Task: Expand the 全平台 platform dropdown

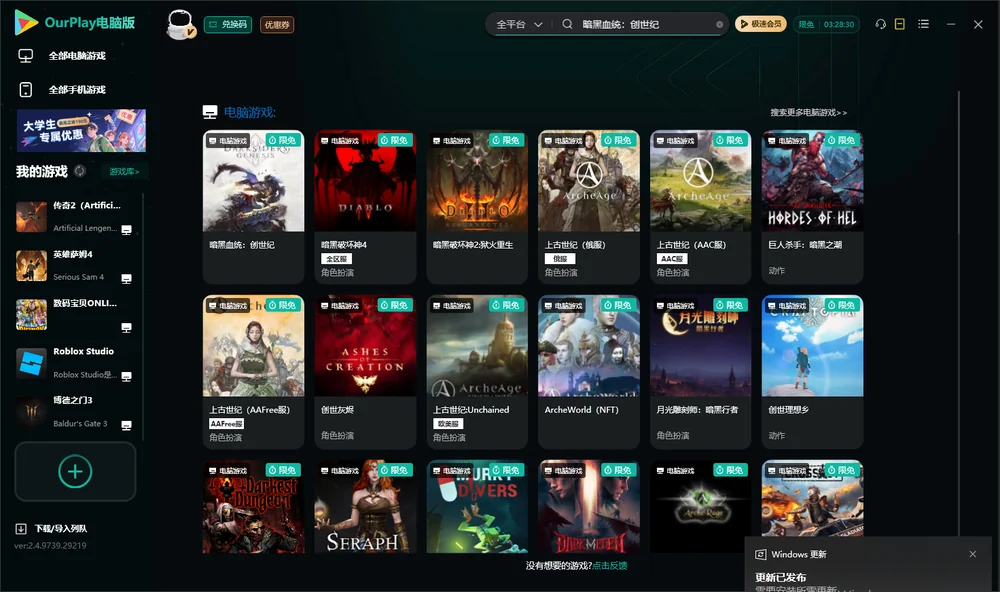Action: tap(519, 24)
